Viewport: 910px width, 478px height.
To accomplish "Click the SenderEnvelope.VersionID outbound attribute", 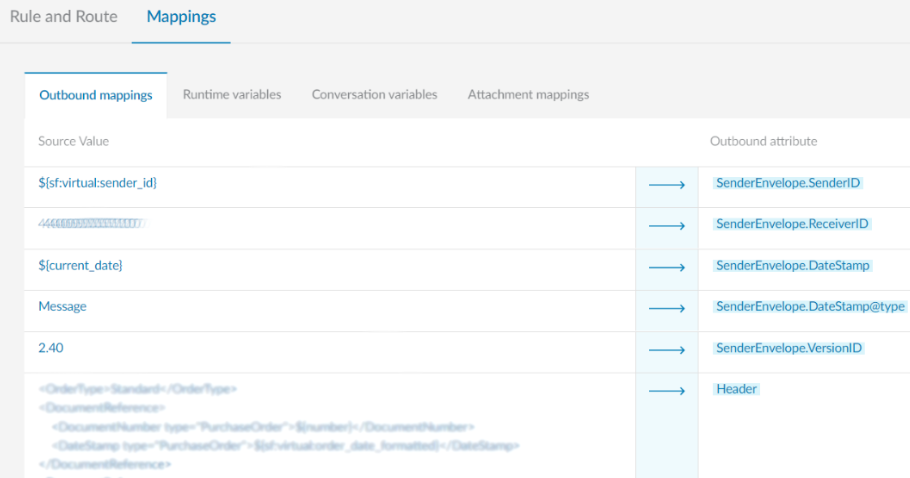I will pos(789,348).
